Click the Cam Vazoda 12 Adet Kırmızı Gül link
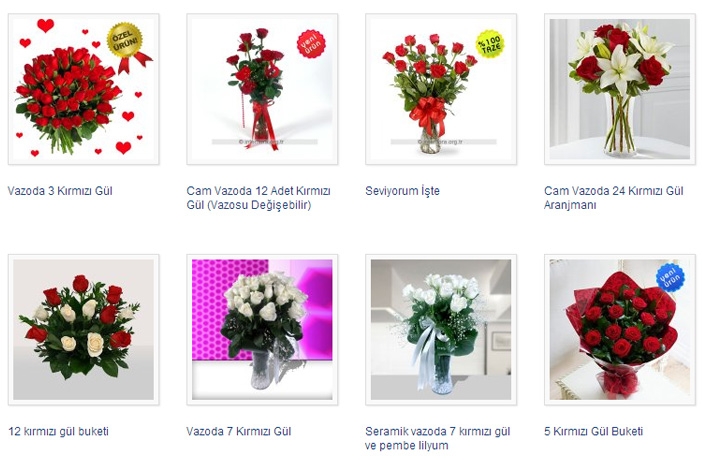 258,198
